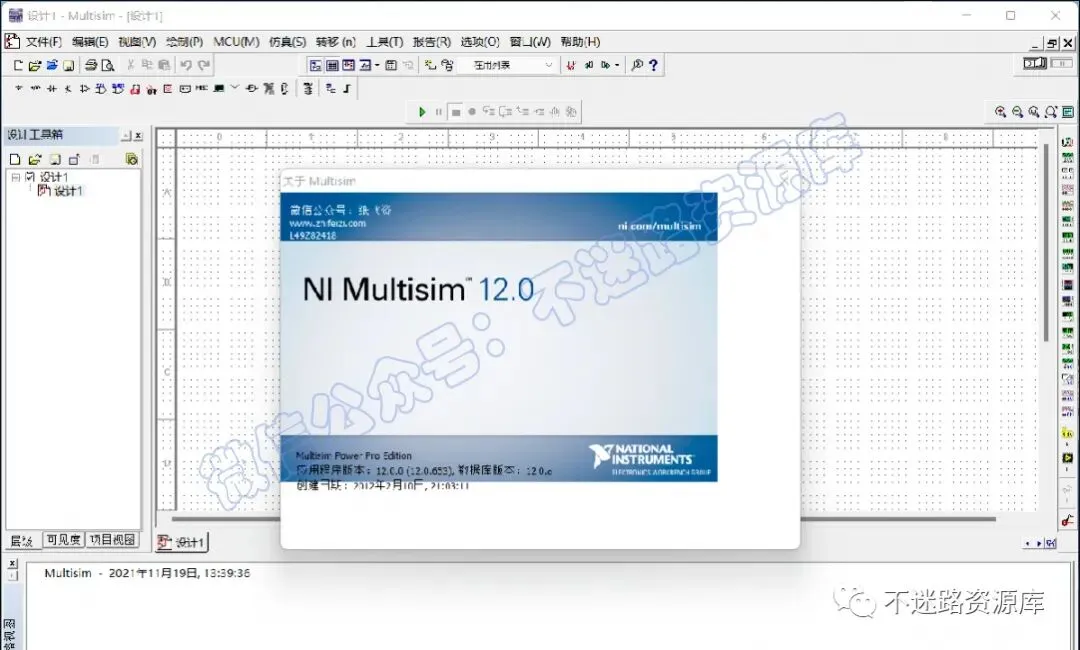Screen dimensions: 1080x650
Task: Open print preview from standard toolbar
Action: (x=107, y=65)
